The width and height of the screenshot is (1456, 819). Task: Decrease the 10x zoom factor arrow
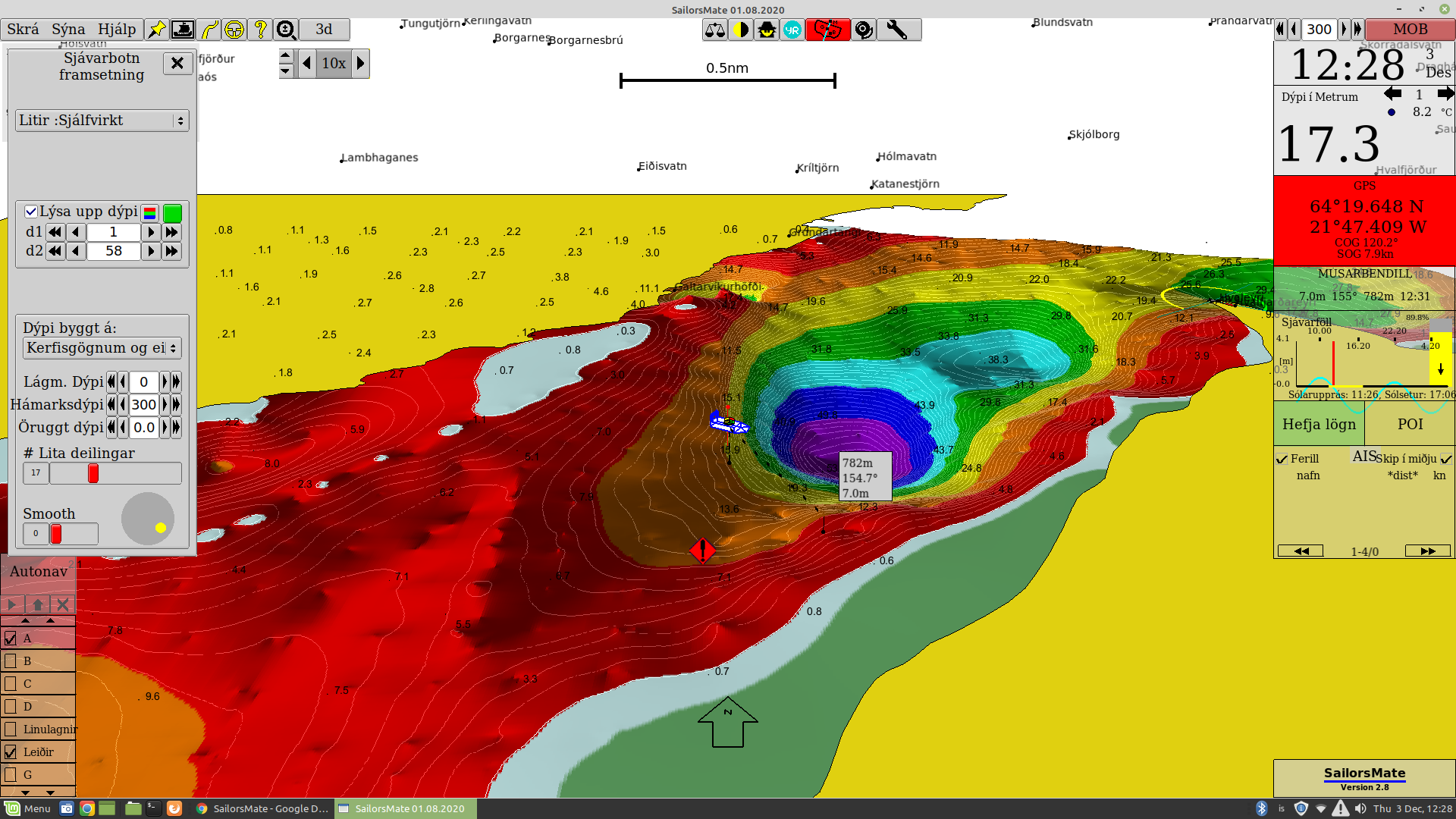click(x=306, y=63)
